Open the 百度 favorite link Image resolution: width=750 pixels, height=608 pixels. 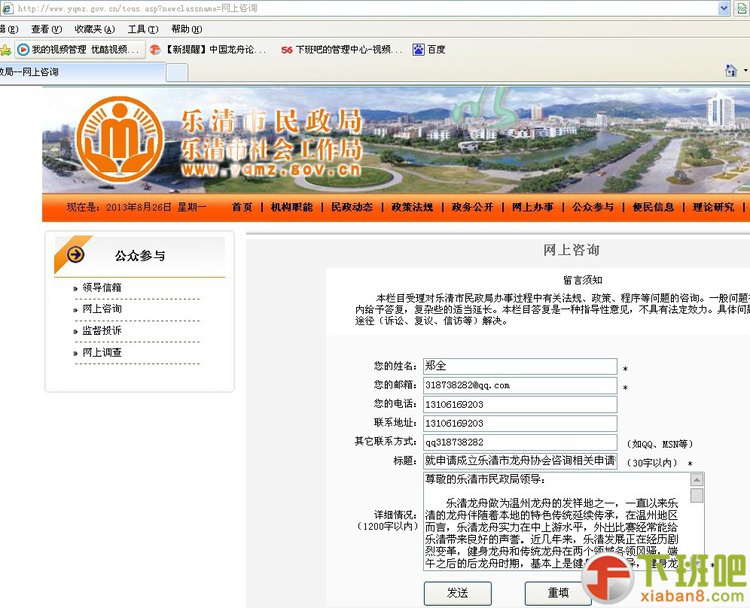pos(429,50)
